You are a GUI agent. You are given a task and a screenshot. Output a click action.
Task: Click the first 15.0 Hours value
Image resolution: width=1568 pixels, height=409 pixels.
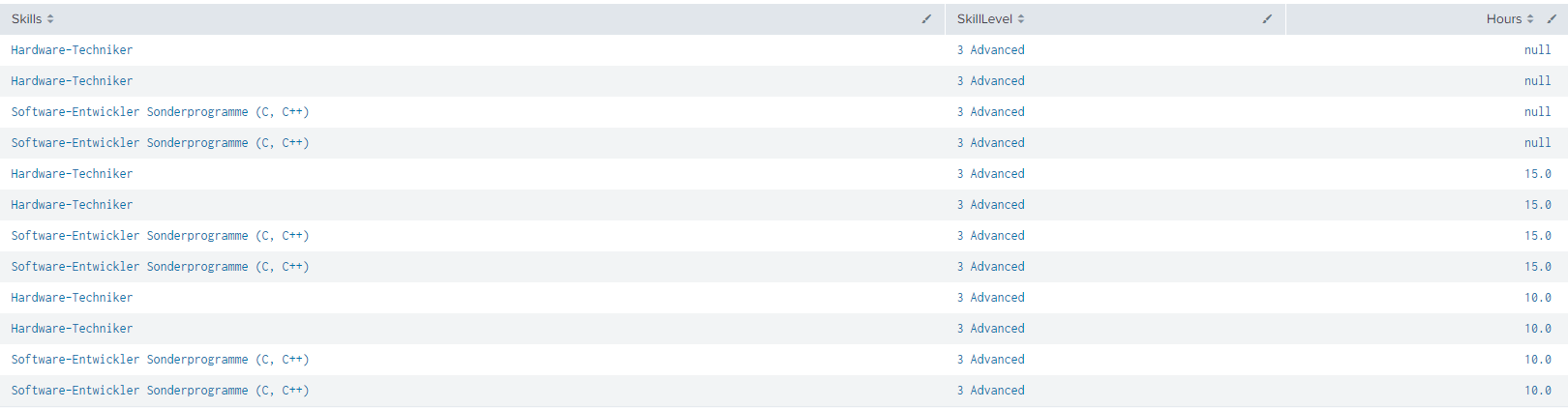click(x=1537, y=174)
